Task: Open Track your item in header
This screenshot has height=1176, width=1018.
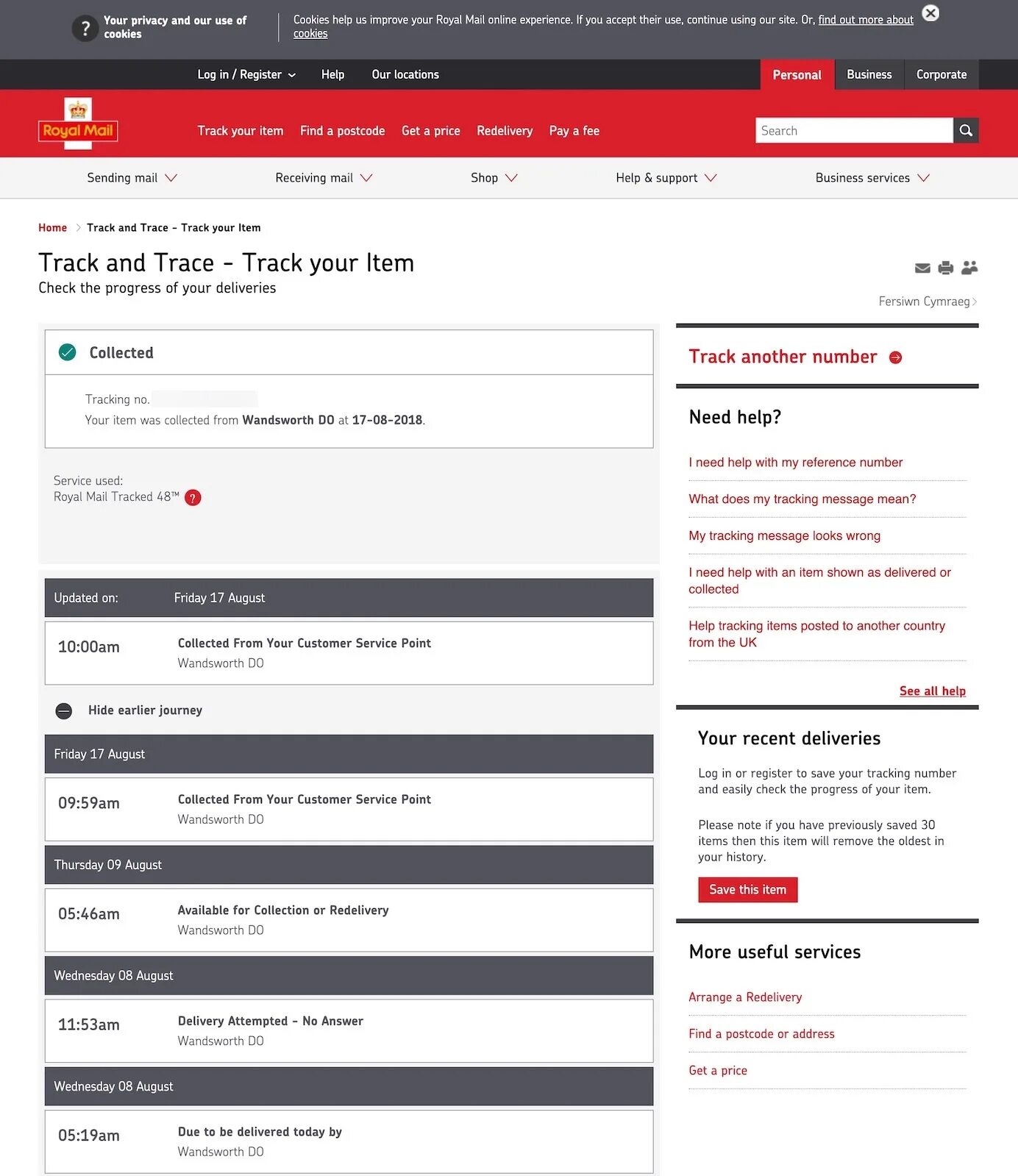Action: click(x=241, y=131)
